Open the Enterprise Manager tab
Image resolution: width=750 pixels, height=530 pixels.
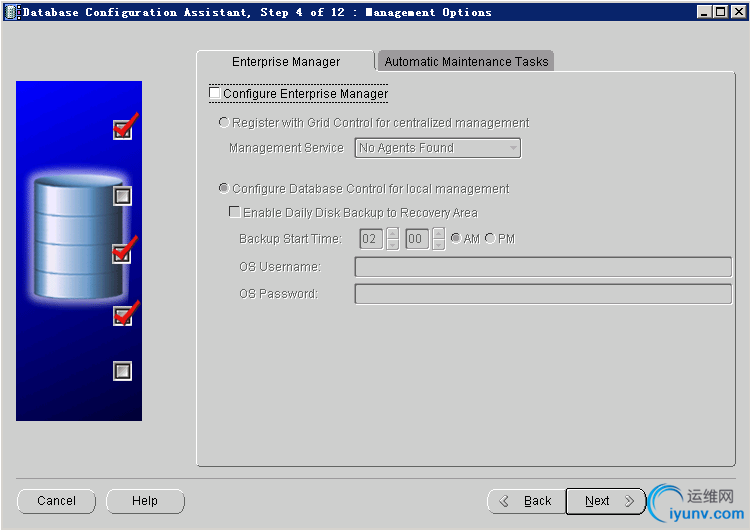point(286,62)
